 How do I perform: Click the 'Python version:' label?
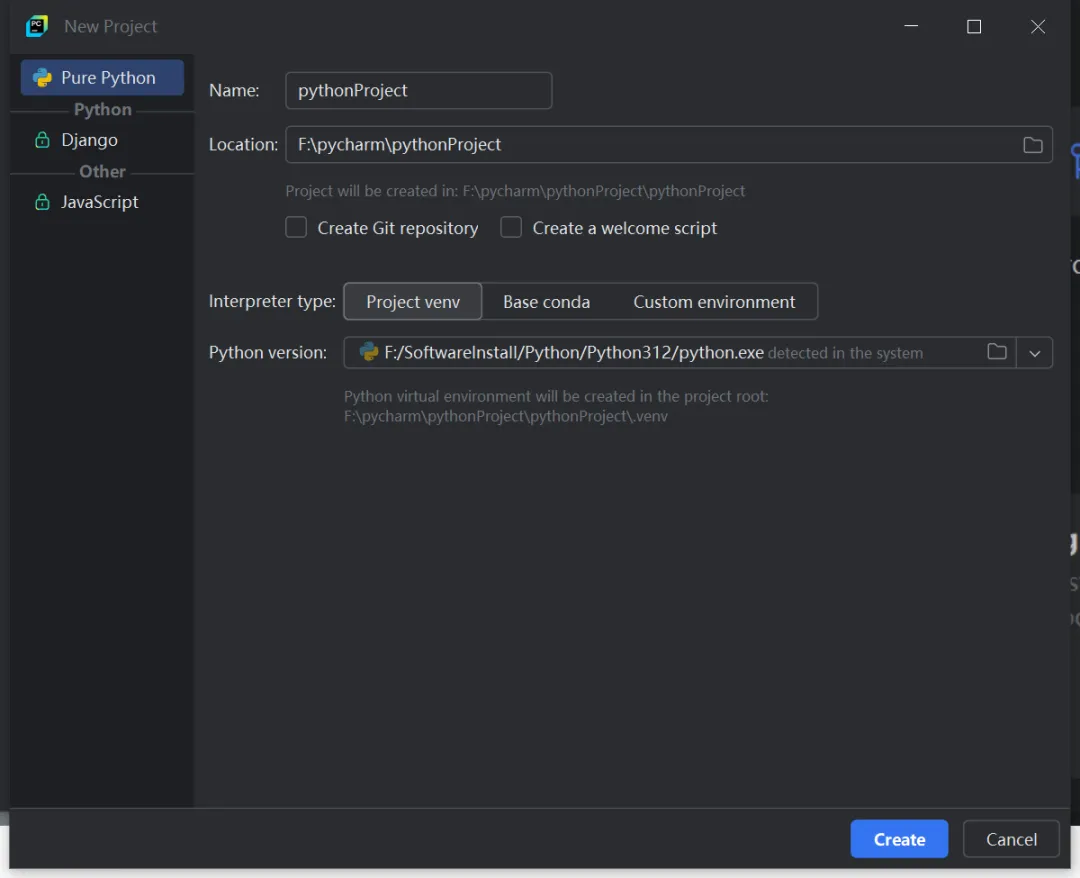coord(268,353)
